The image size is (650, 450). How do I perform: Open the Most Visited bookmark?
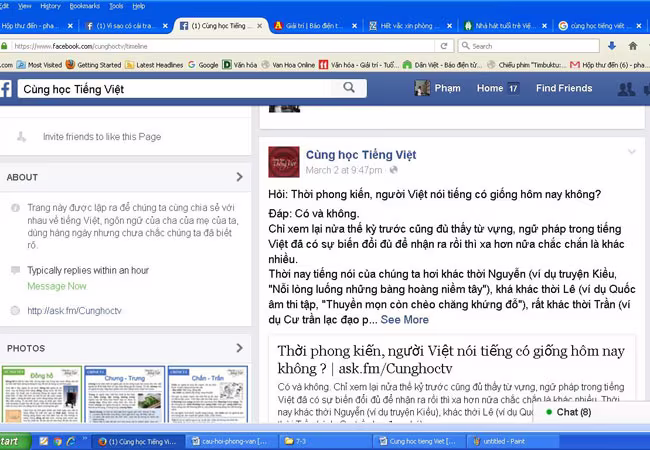(39, 65)
